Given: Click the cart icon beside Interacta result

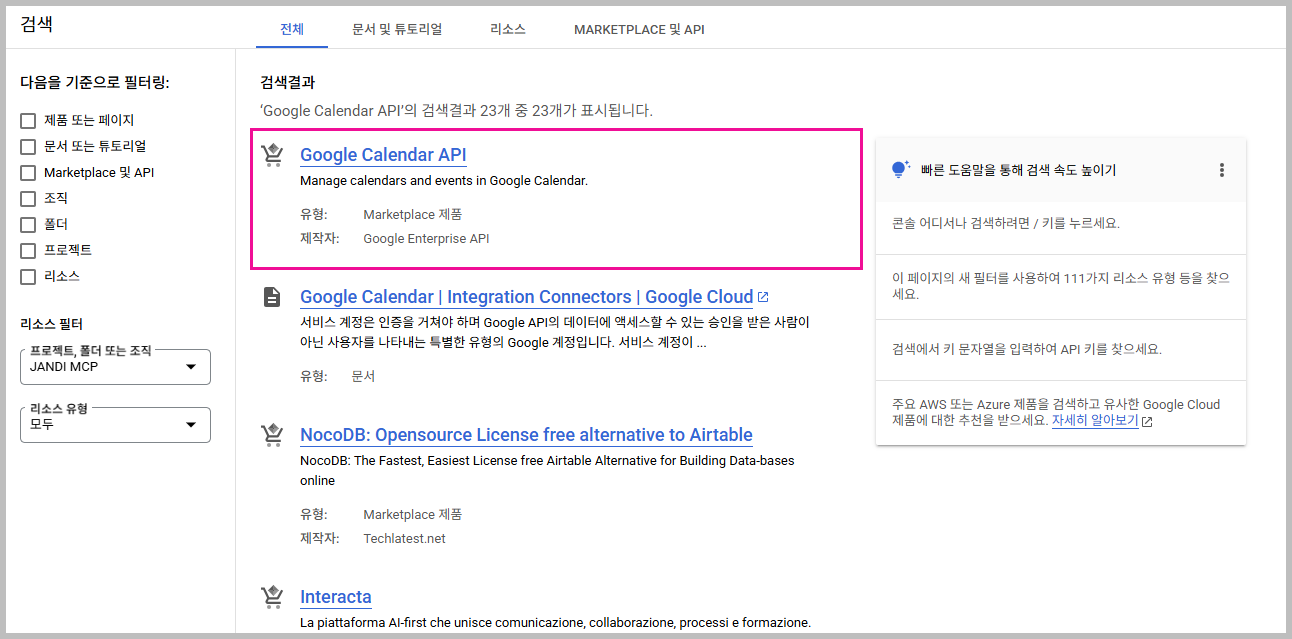Looking at the screenshot, I should coord(271,597).
